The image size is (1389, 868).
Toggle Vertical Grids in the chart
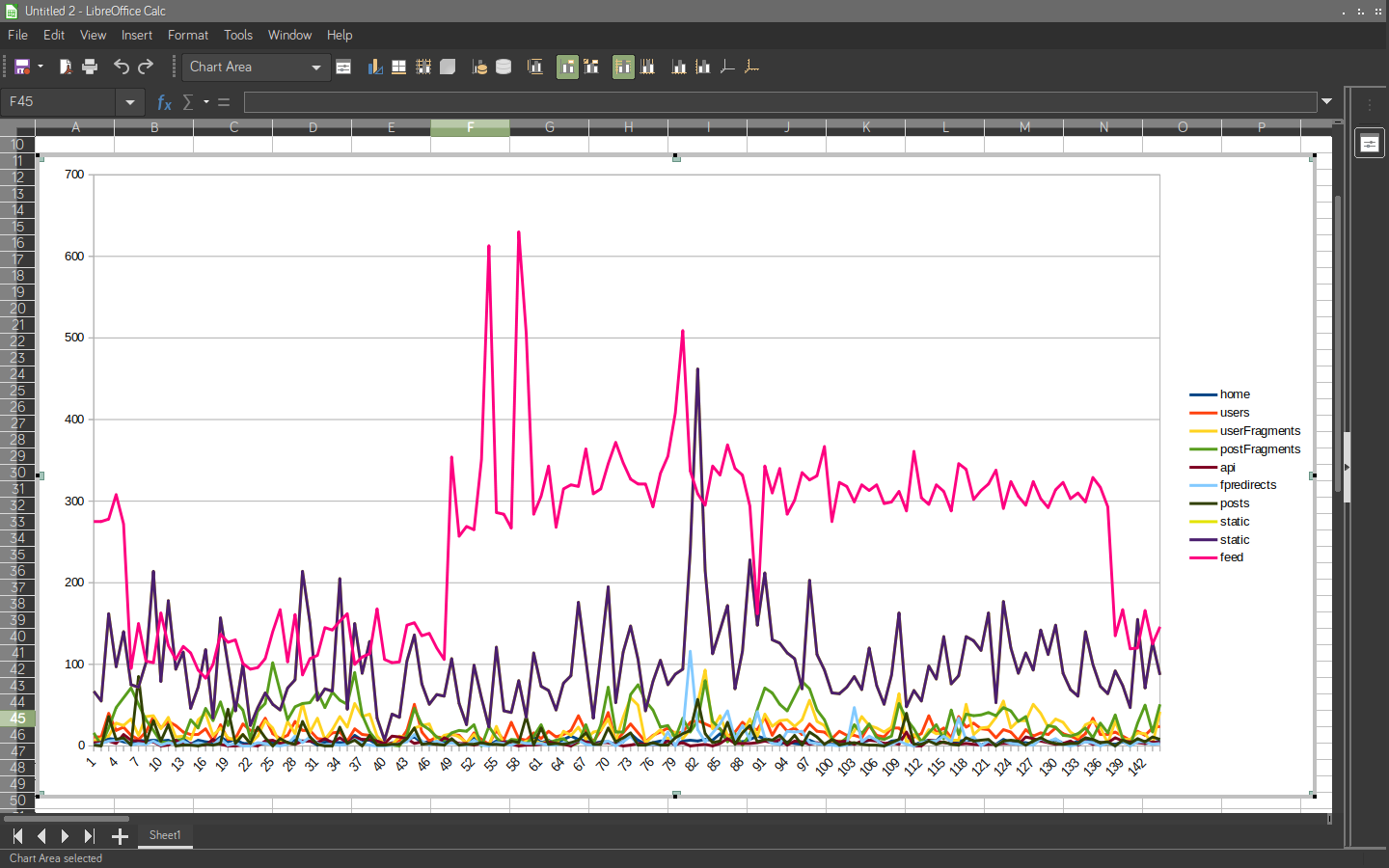pyautogui.click(x=647, y=67)
